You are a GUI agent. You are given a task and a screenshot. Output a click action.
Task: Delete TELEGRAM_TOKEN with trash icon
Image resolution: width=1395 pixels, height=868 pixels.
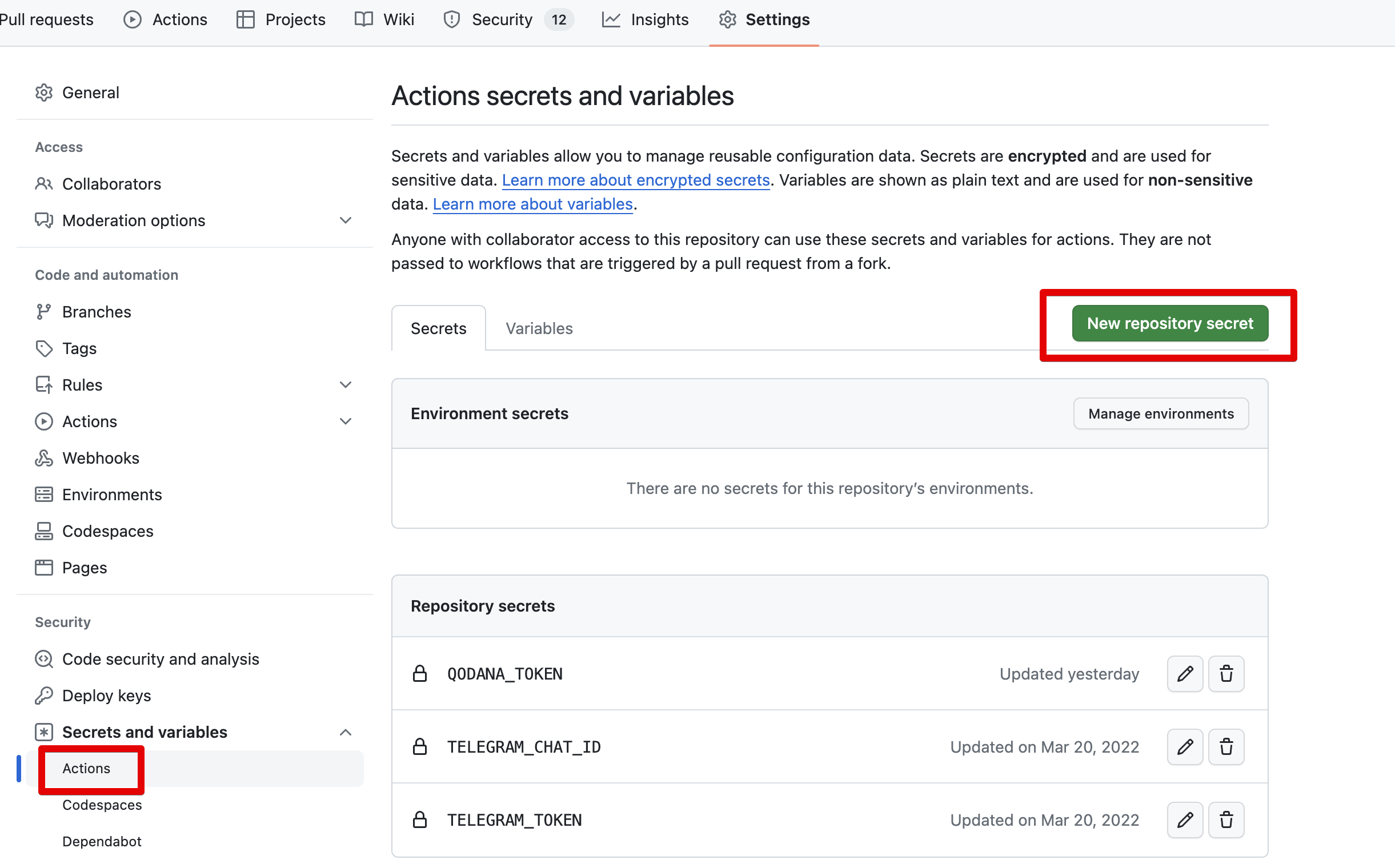point(1225,819)
